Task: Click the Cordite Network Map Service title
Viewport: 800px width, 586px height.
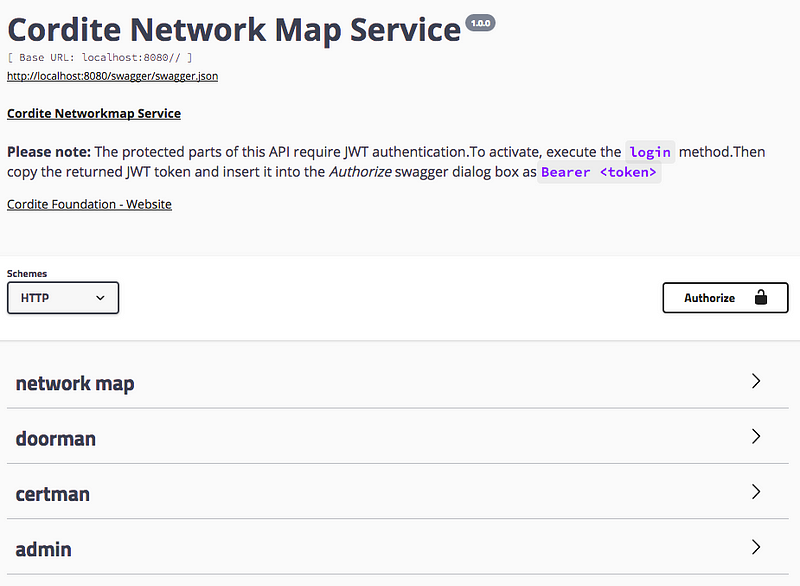Action: point(234,30)
